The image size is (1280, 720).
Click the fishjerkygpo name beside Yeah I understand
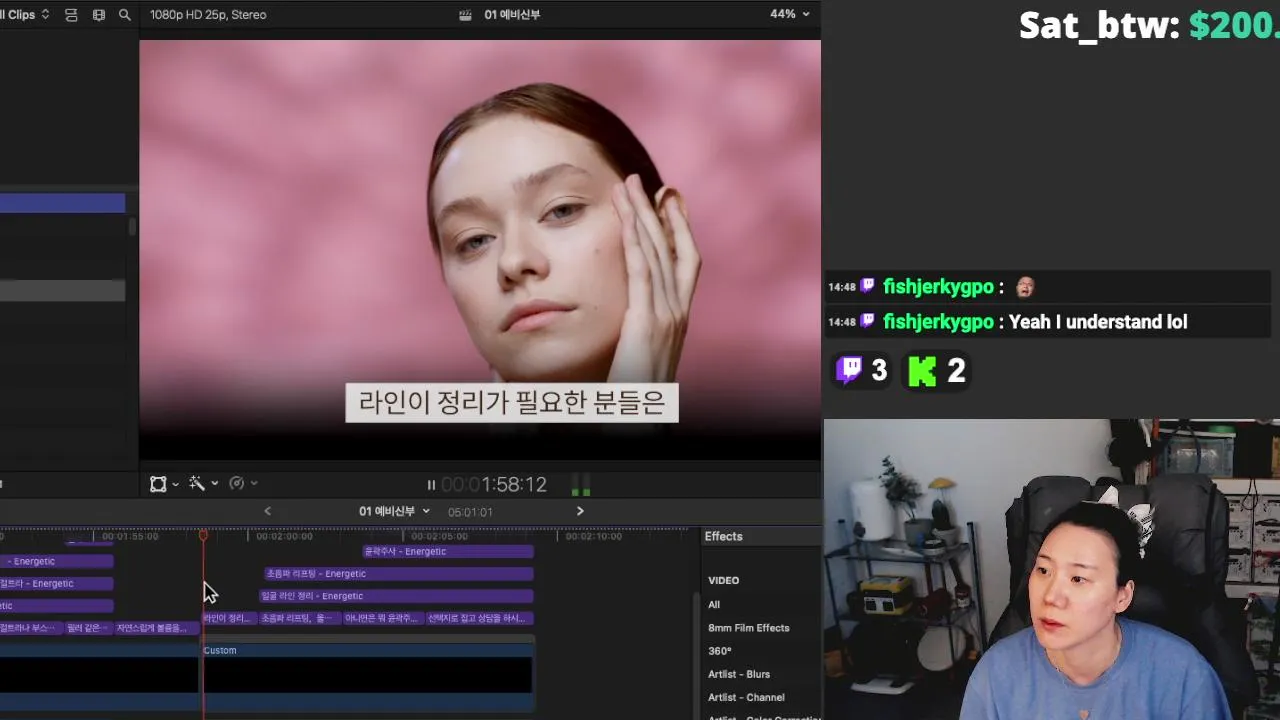click(938, 322)
